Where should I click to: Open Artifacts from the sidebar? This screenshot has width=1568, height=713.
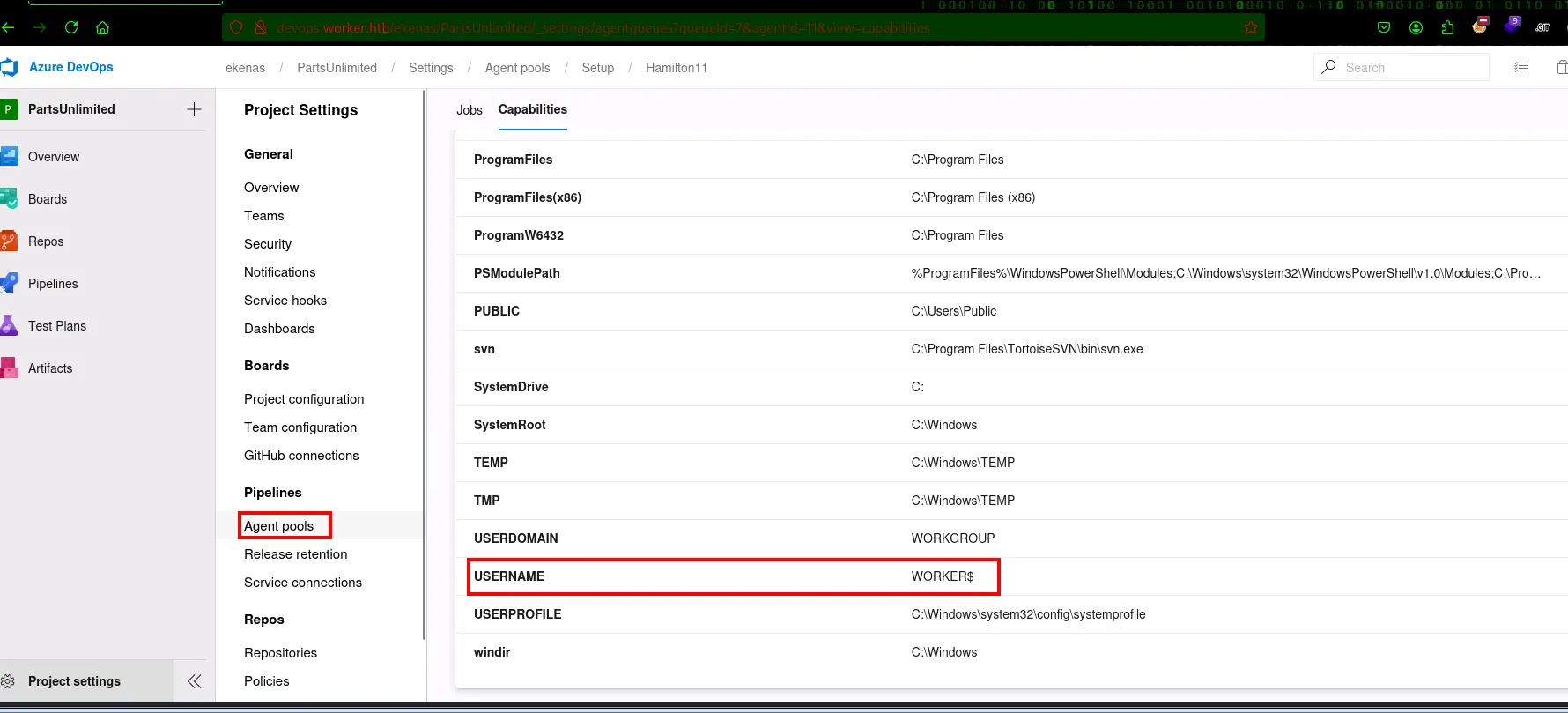(x=49, y=368)
